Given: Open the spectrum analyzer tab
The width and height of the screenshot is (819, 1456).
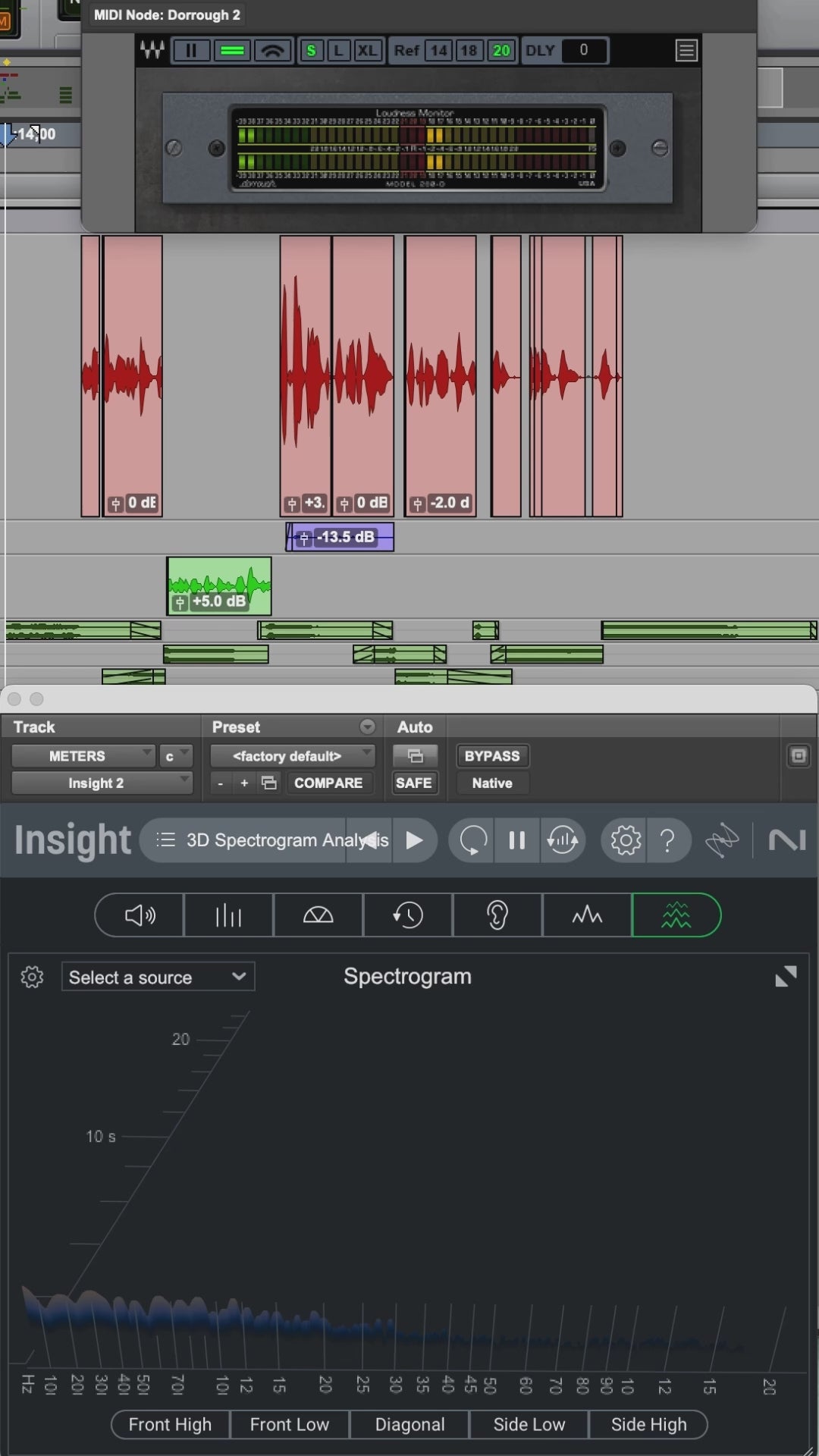Looking at the screenshot, I should (586, 915).
